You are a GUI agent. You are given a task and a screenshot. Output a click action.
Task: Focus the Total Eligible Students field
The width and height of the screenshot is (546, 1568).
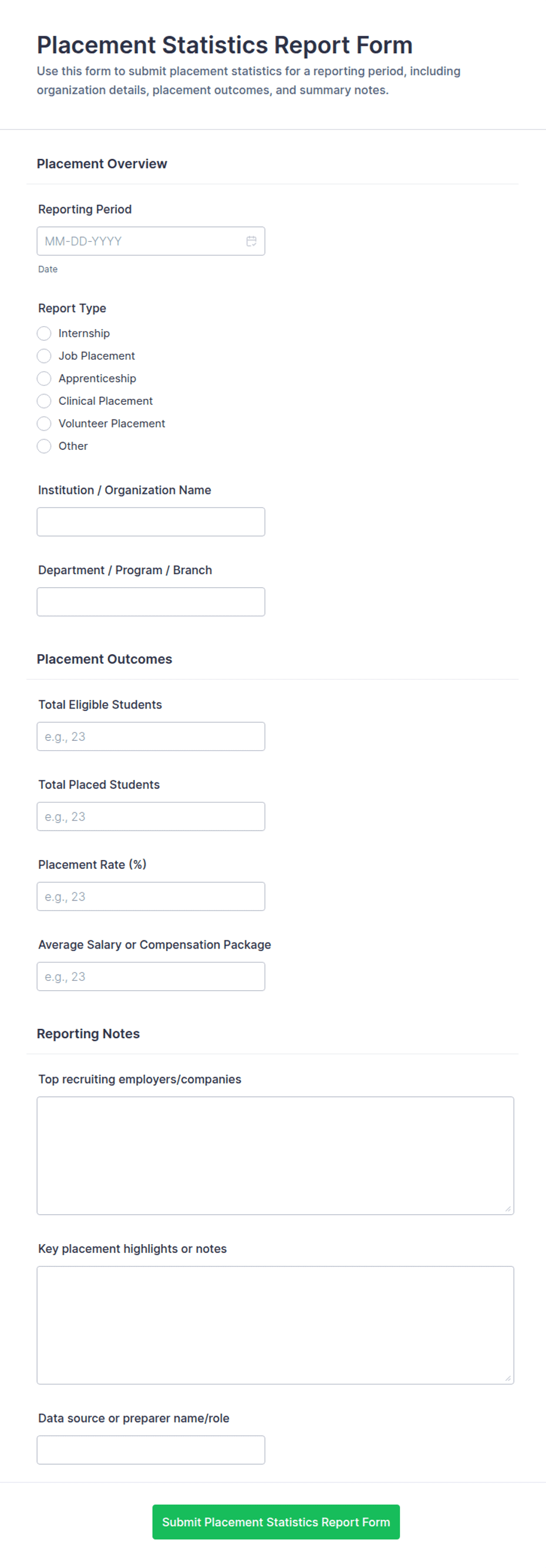tap(150, 736)
